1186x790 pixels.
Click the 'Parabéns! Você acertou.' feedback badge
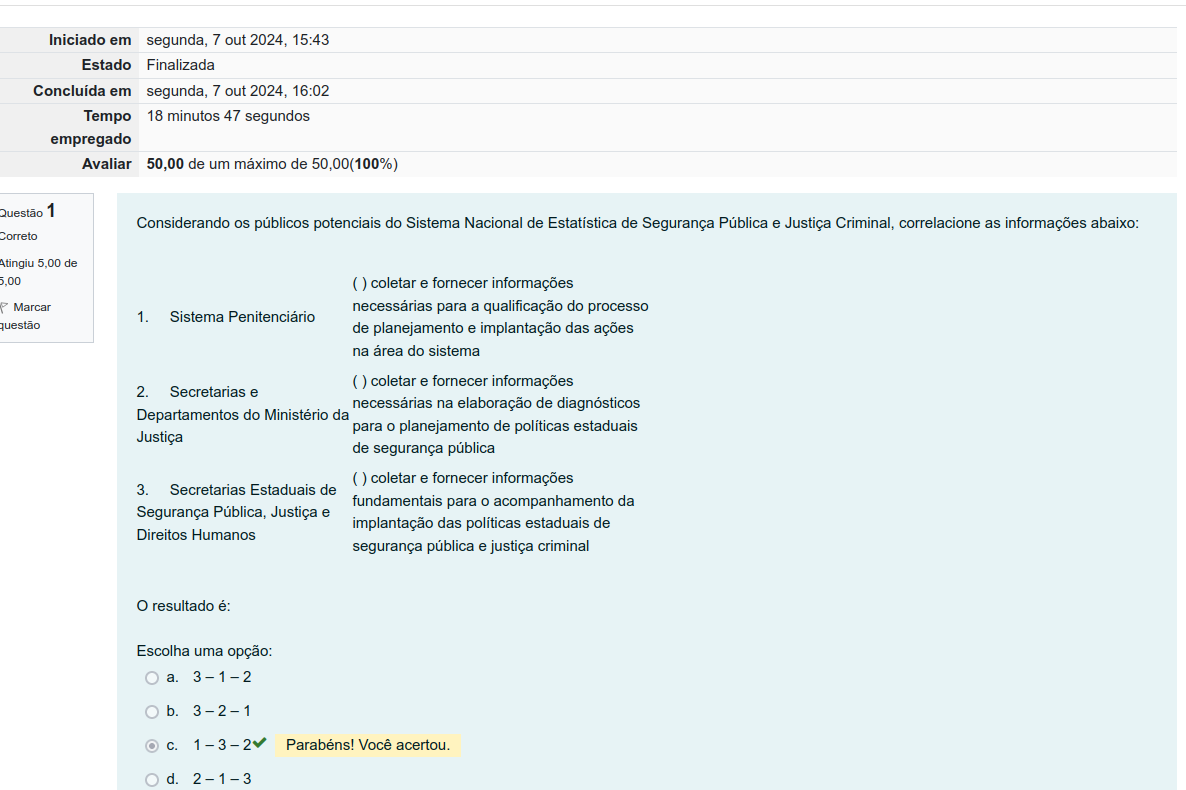(x=368, y=745)
